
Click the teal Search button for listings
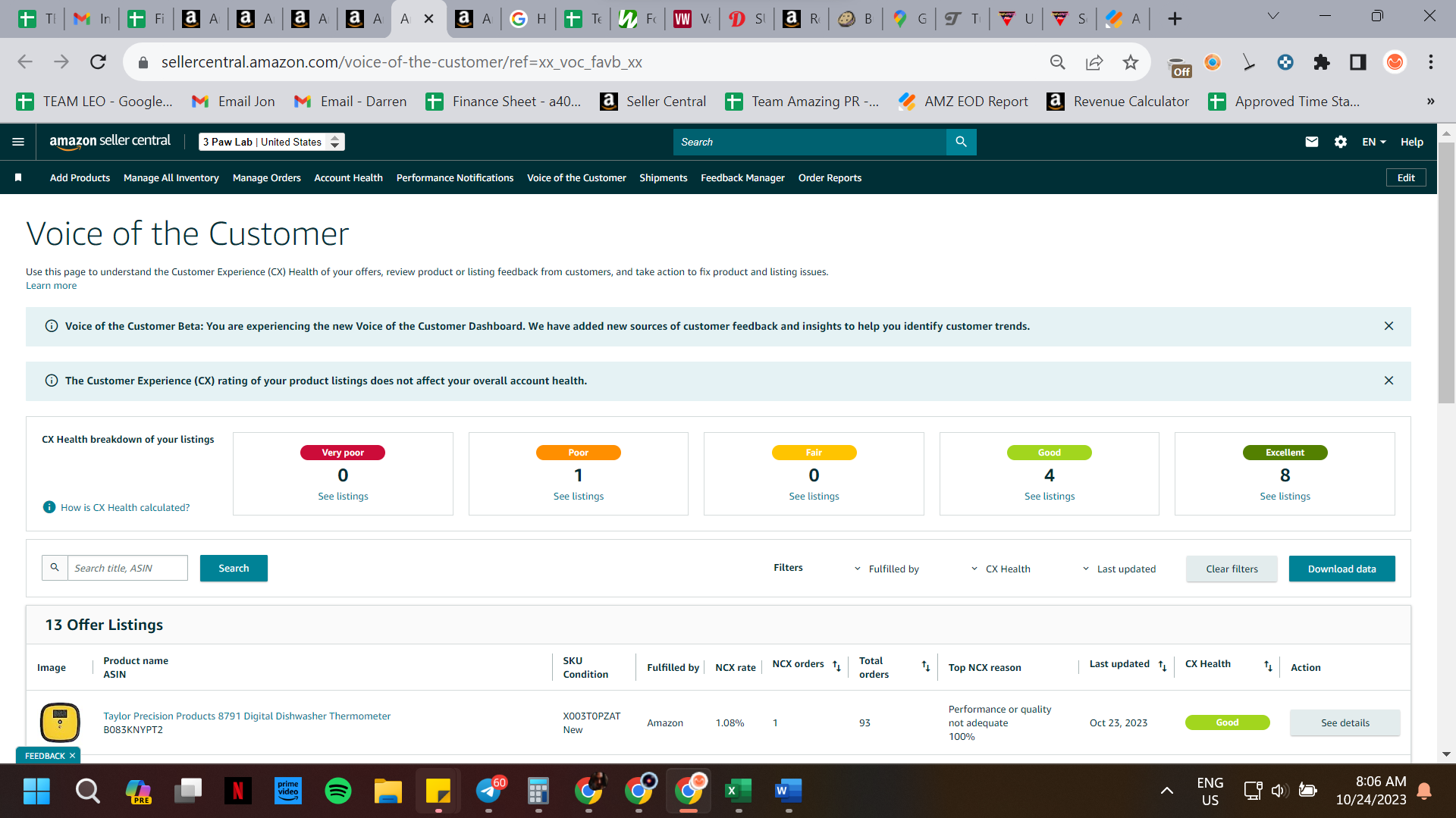coord(234,568)
